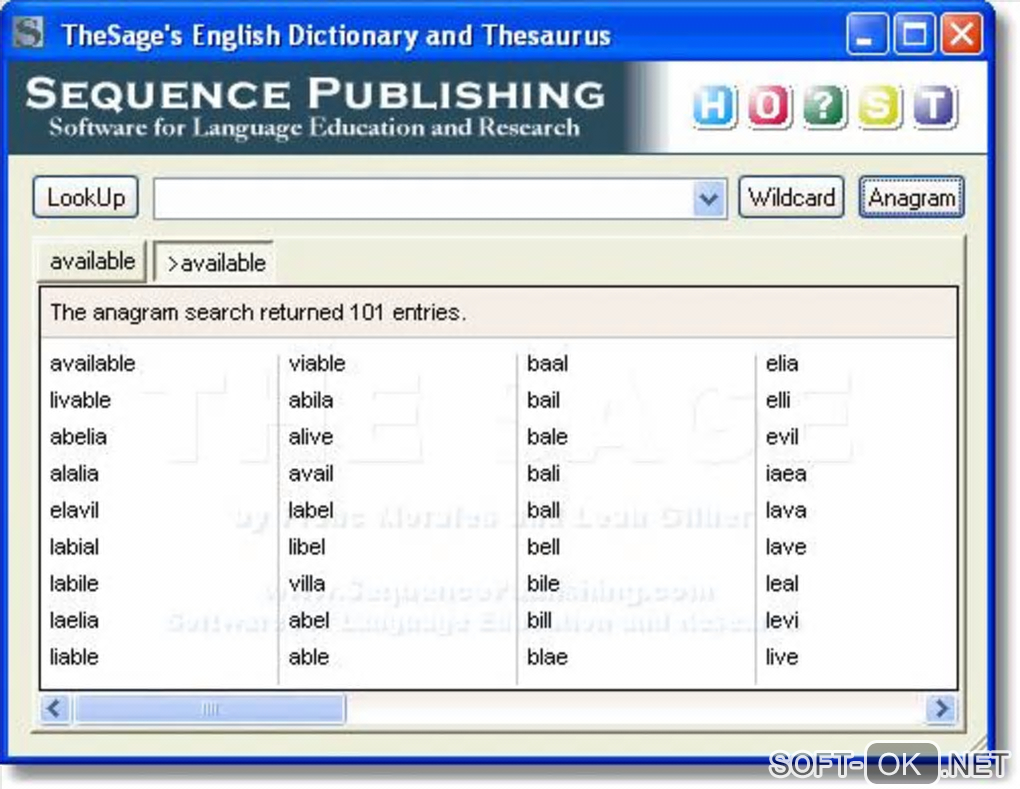This screenshot has width=1020, height=789.
Task: Select the word 'ball'
Action: [x=543, y=510]
